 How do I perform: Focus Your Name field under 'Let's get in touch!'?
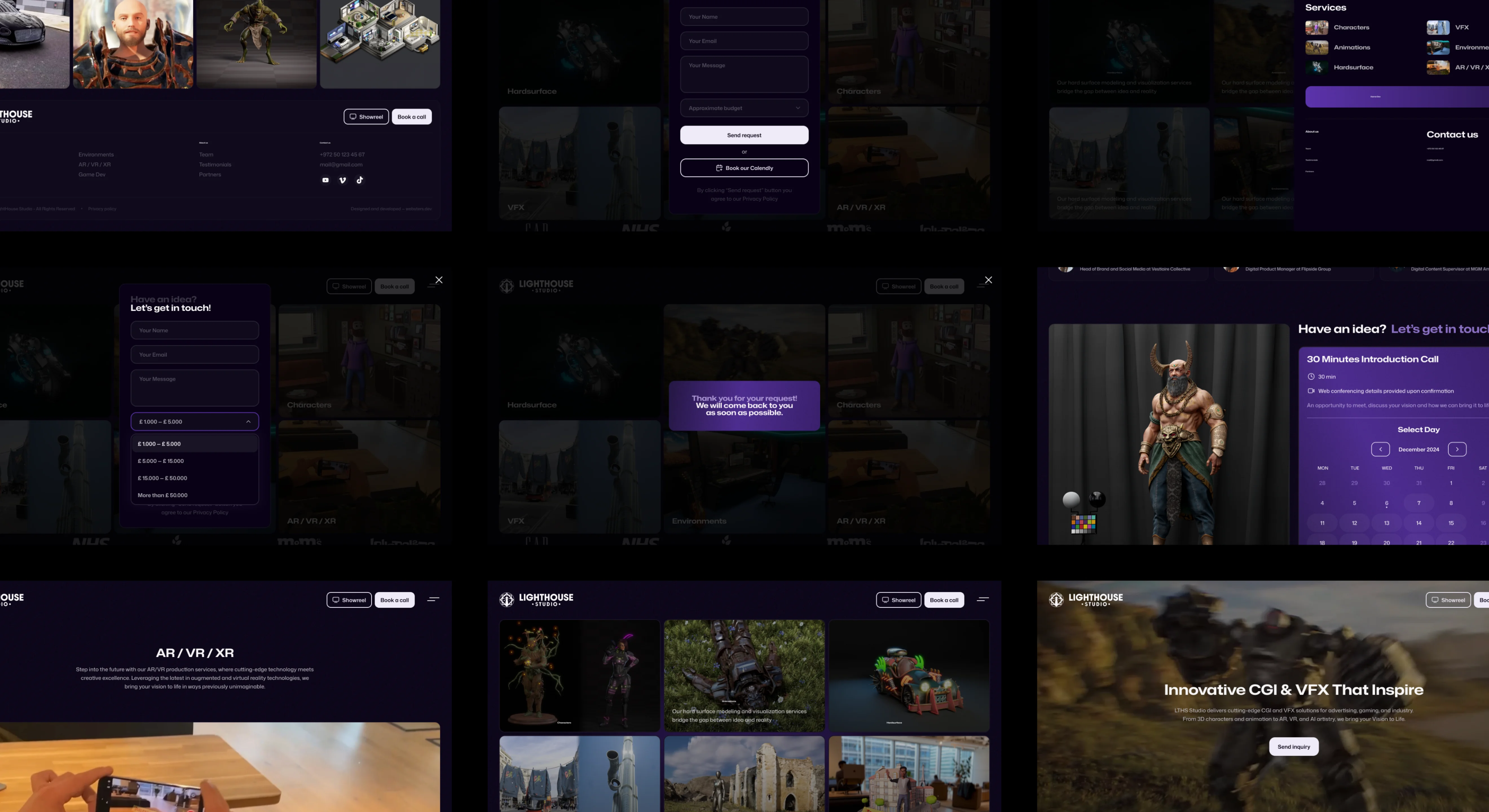[x=195, y=330]
